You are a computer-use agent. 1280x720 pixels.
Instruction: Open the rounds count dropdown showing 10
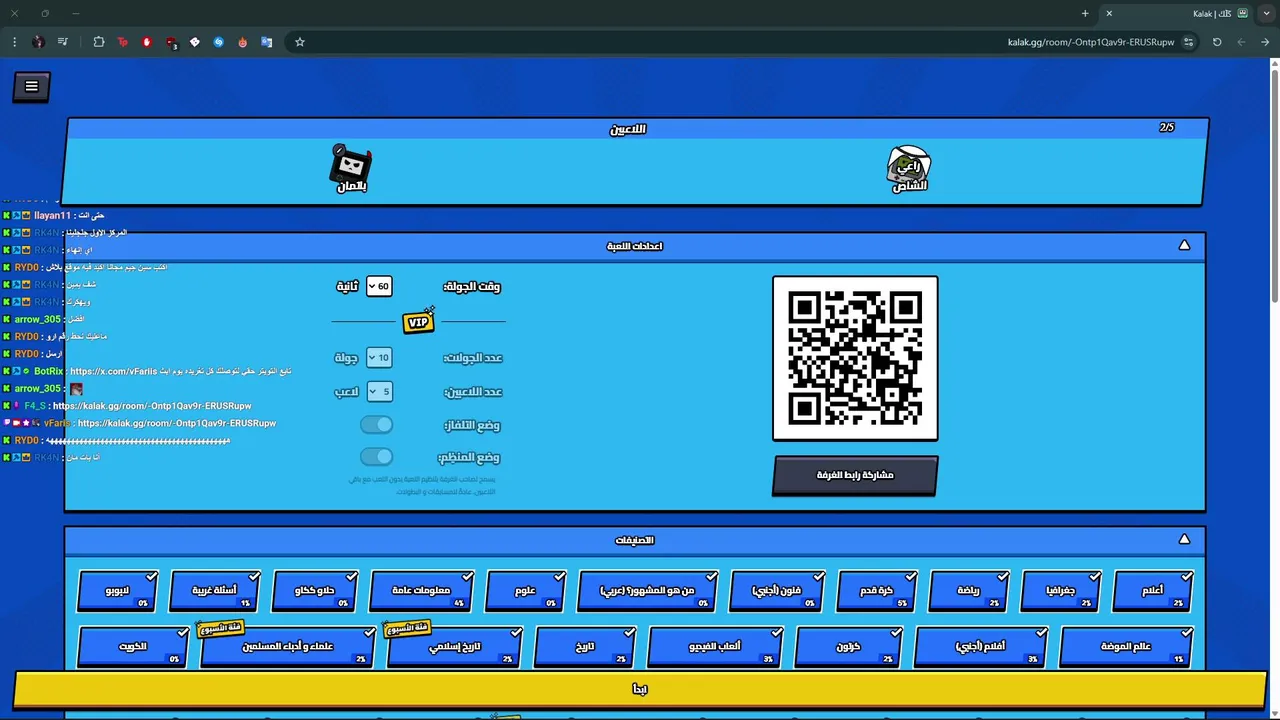379,358
